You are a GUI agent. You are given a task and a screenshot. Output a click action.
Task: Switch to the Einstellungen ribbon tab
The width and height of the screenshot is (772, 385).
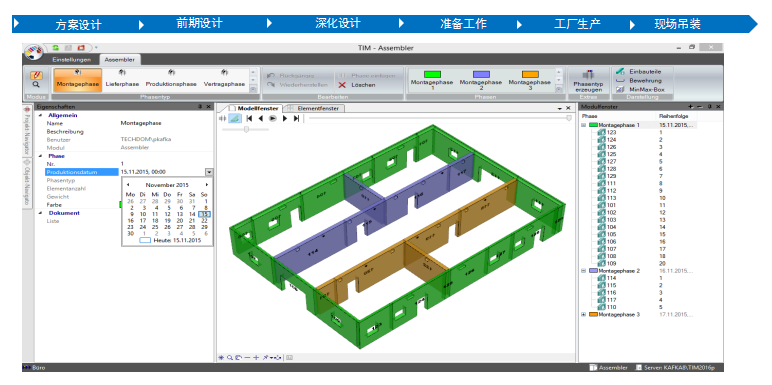click(72, 60)
